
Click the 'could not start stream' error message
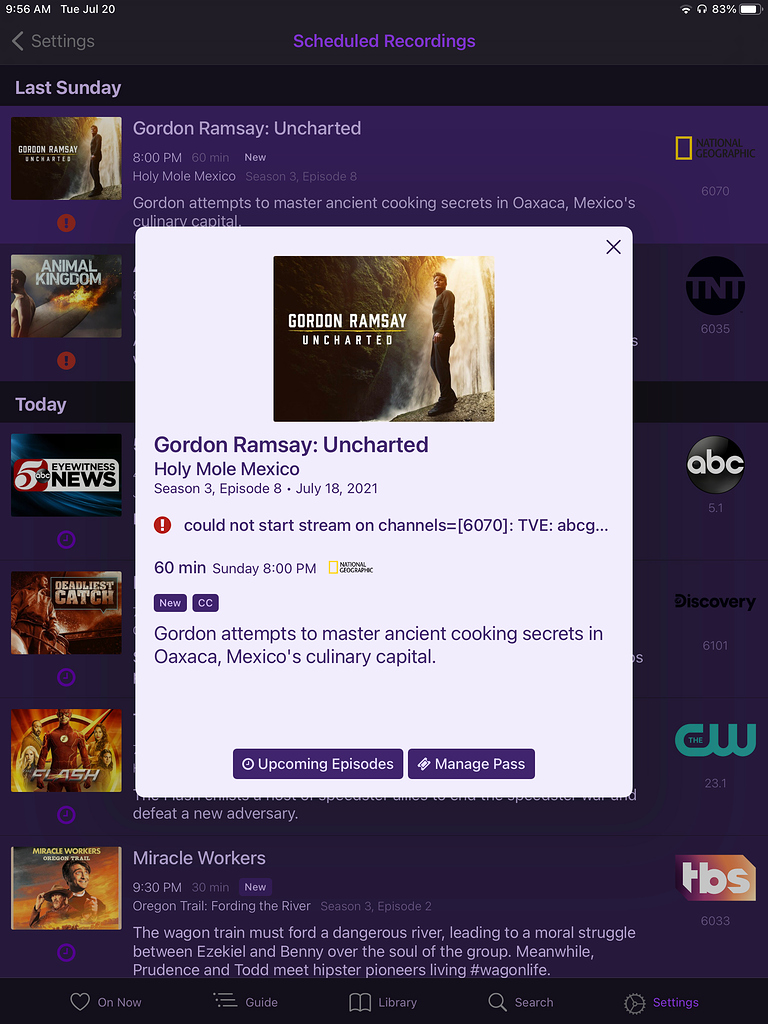pos(396,525)
